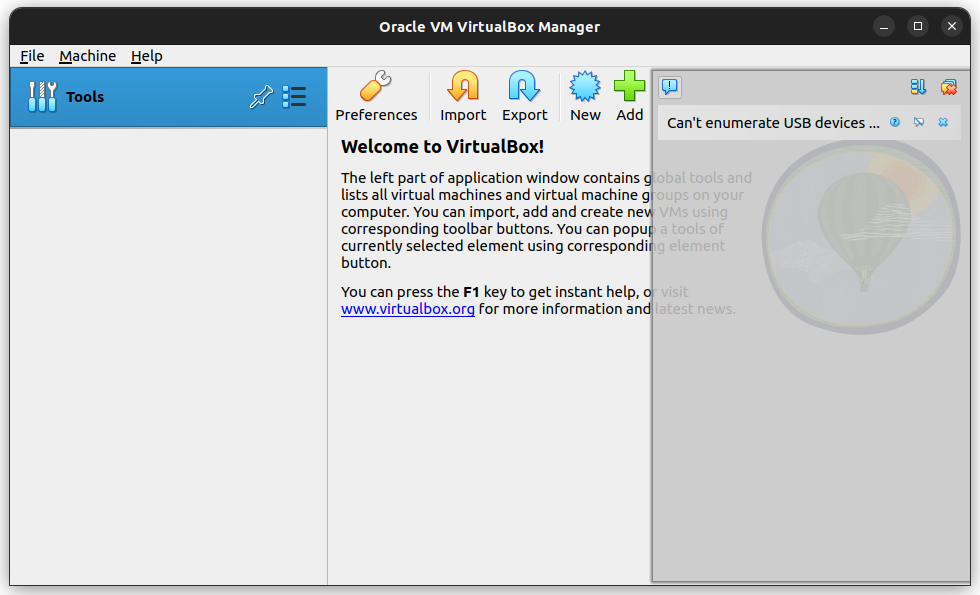
Task: Export an appliance
Action: 524,96
